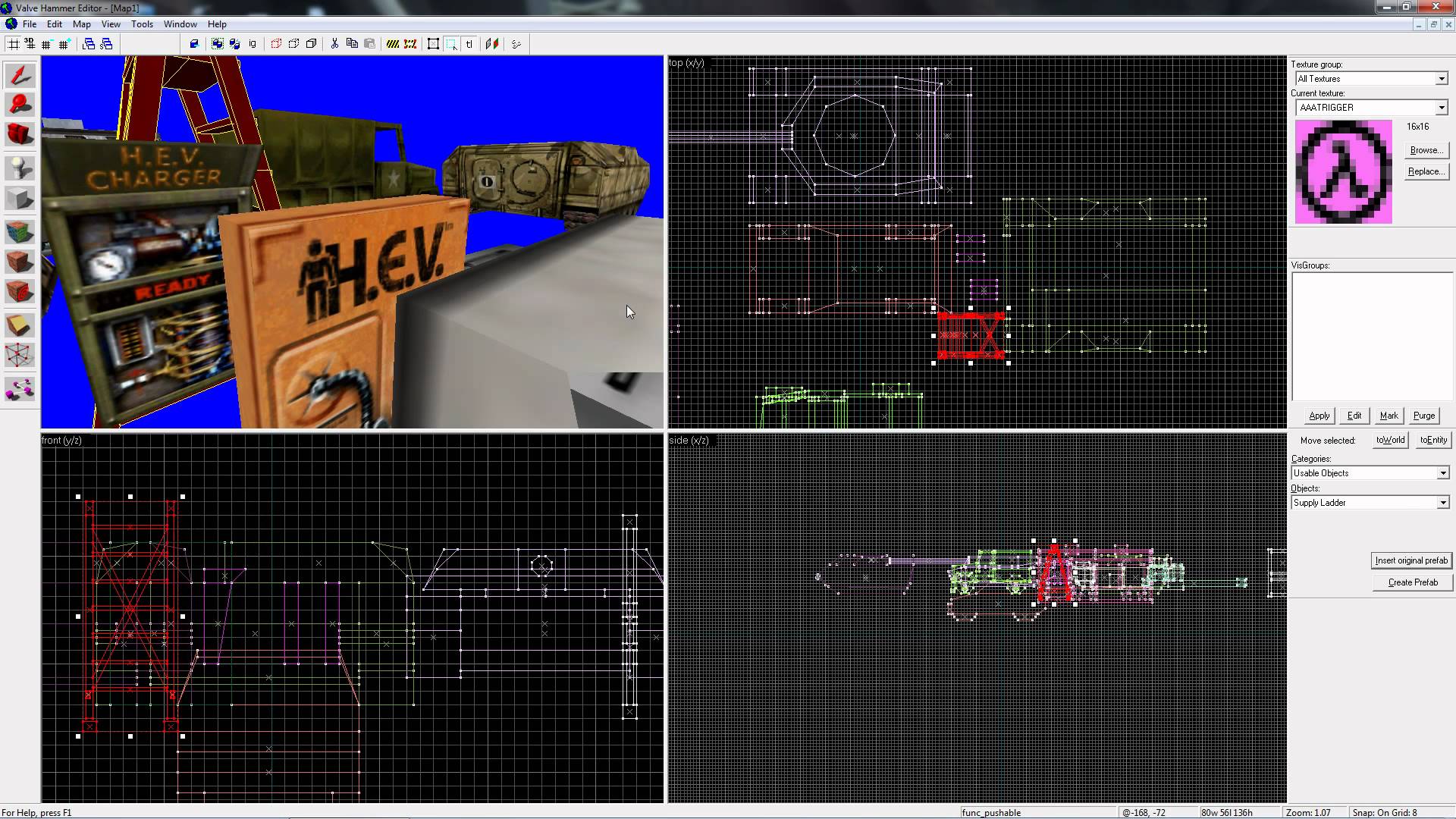The image size is (1456, 819).
Task: Toggle auto selection mode
Action: click(x=451, y=44)
